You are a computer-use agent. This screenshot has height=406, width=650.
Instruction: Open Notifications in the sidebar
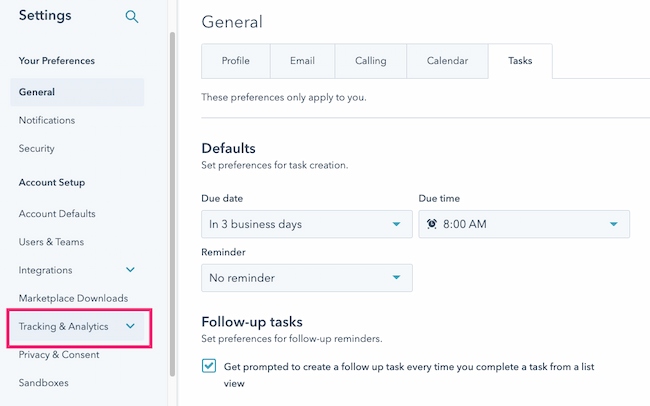47,120
